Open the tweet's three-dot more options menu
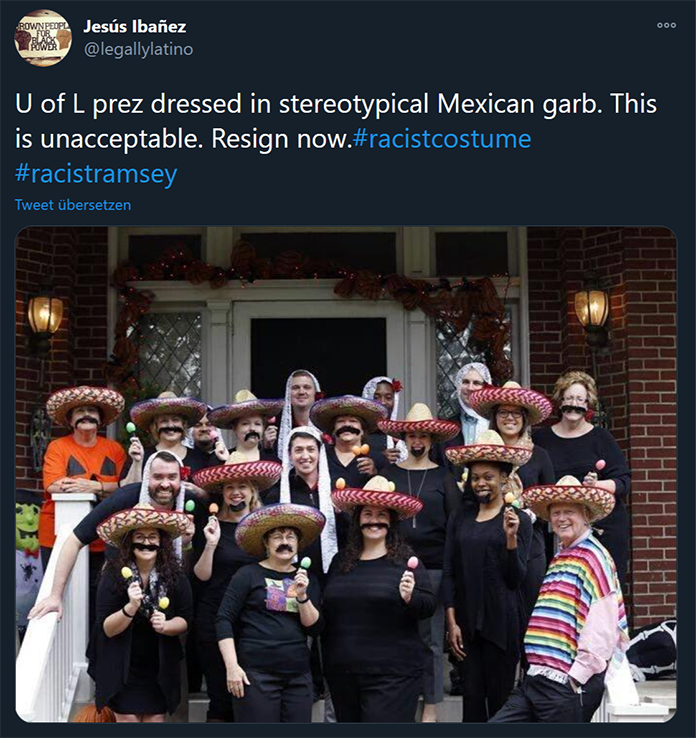 (x=666, y=25)
